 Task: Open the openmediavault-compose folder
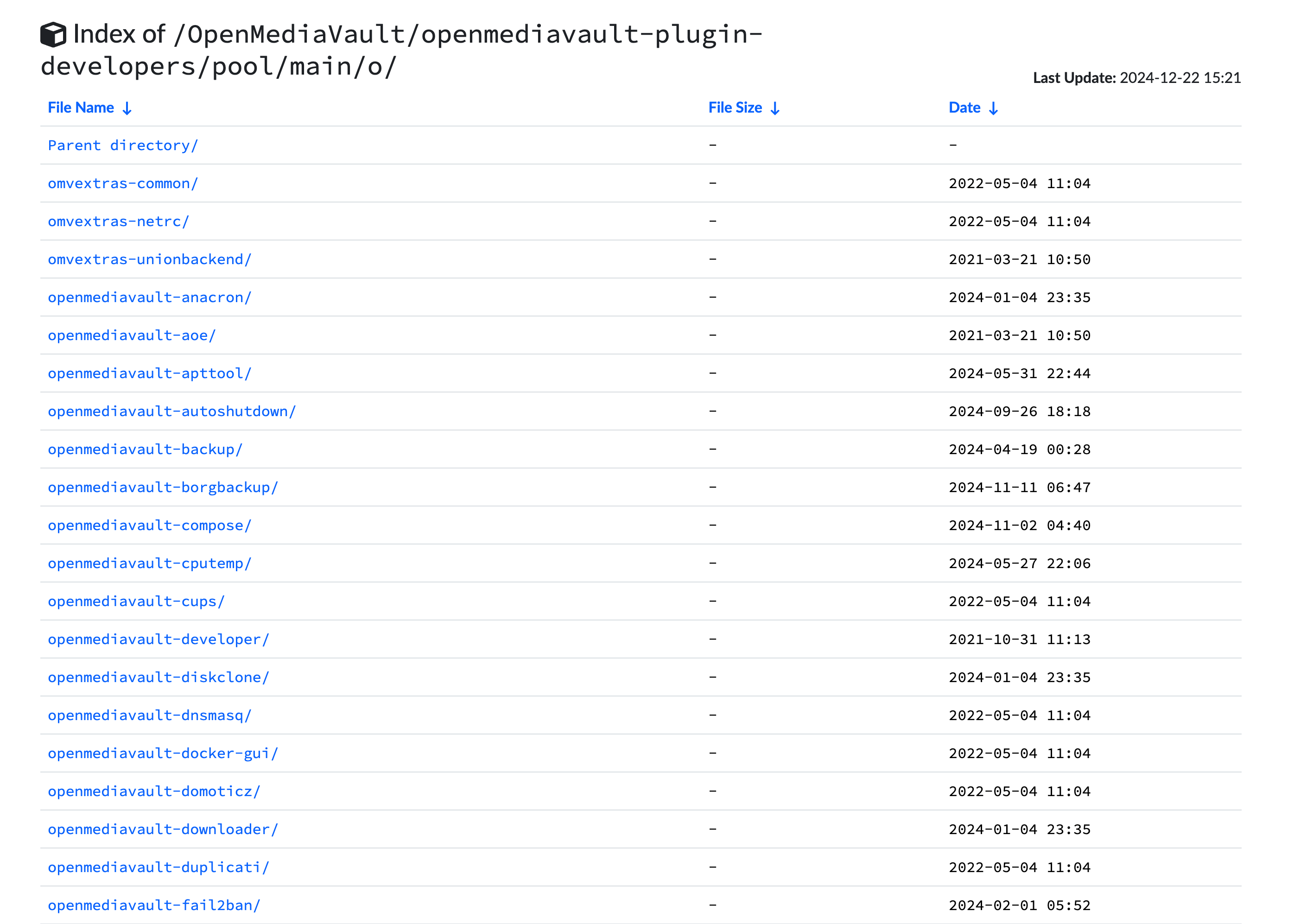150,526
